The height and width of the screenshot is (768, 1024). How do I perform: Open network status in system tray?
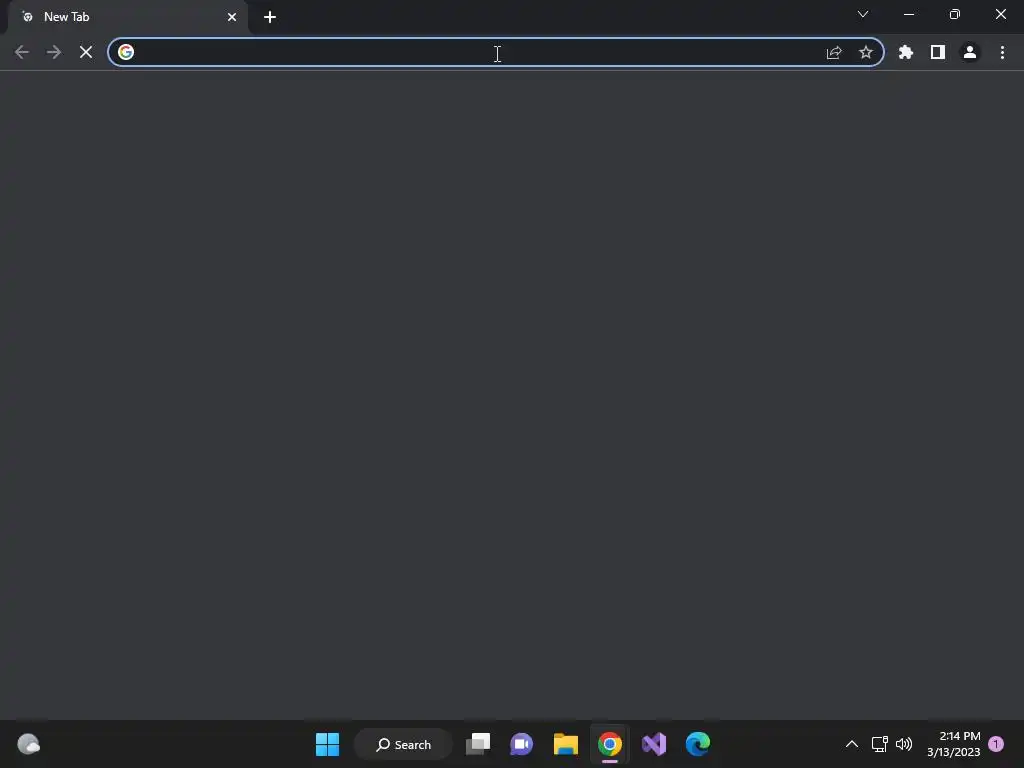pos(880,744)
